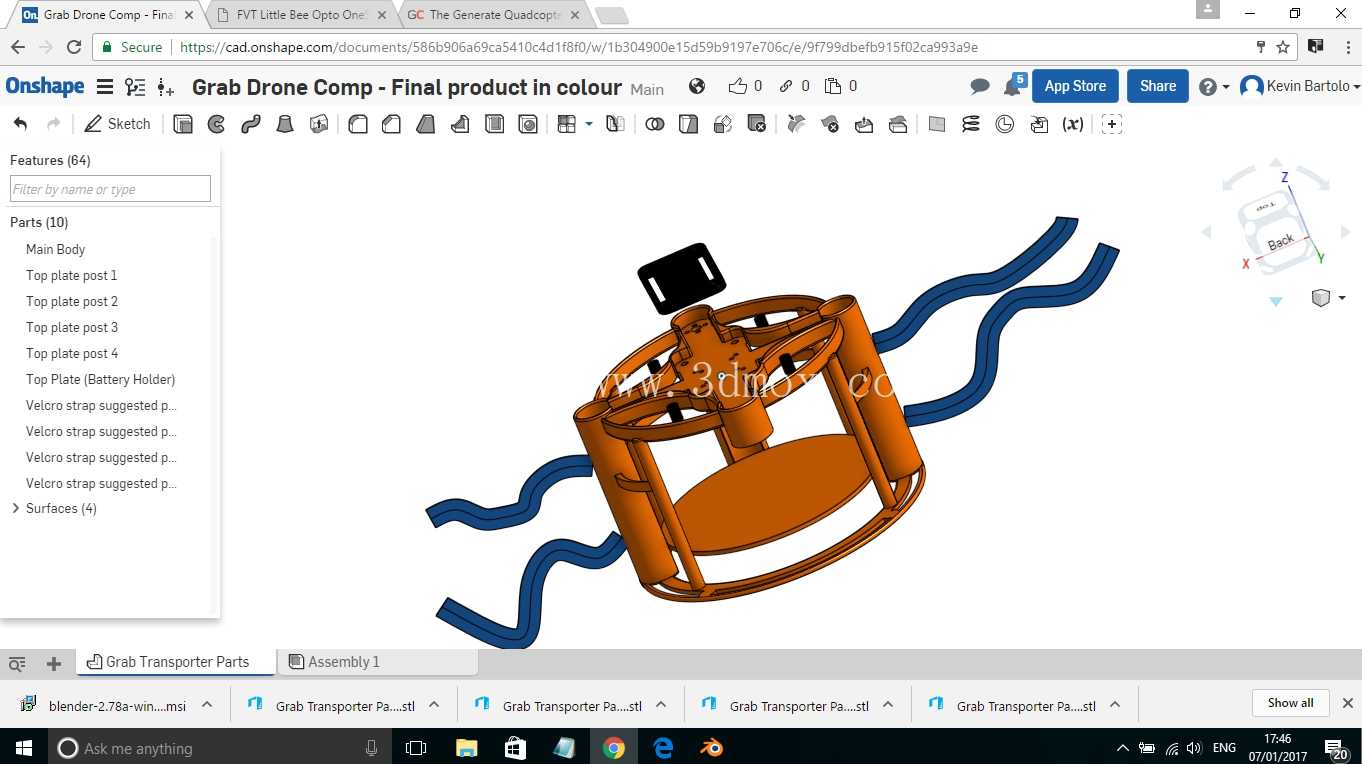Open the versions and history graph
The image size is (1362, 764).
pos(135,87)
